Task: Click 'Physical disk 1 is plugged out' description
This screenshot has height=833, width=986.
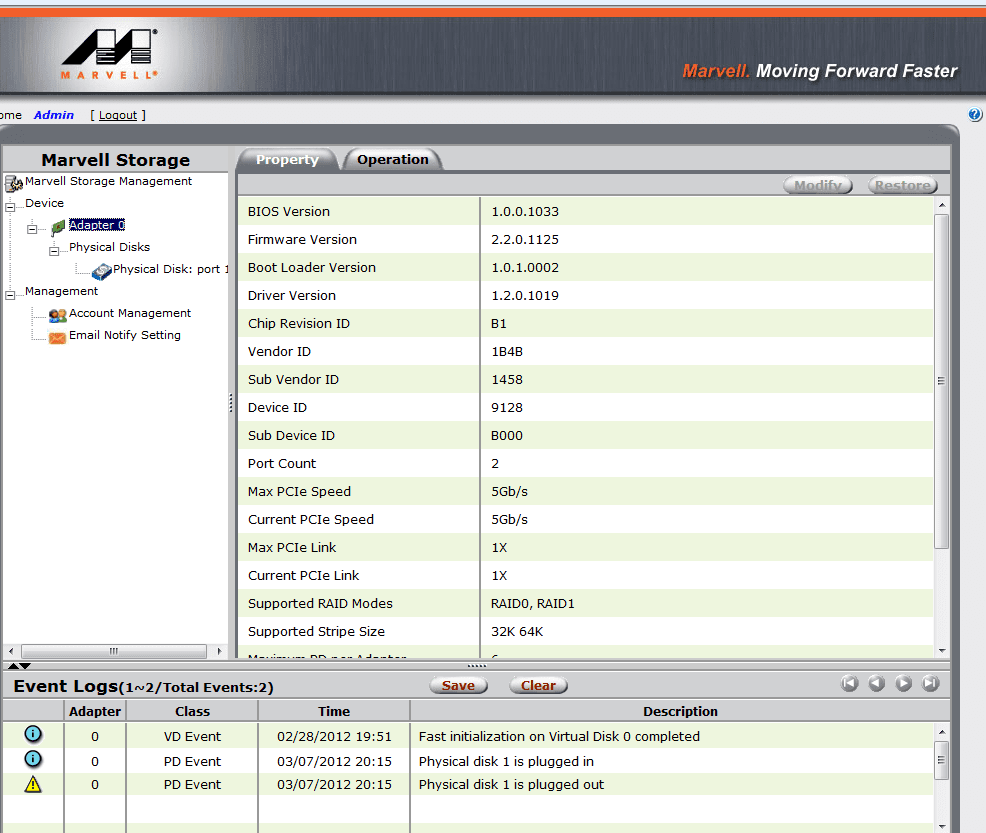Action: pos(511,785)
